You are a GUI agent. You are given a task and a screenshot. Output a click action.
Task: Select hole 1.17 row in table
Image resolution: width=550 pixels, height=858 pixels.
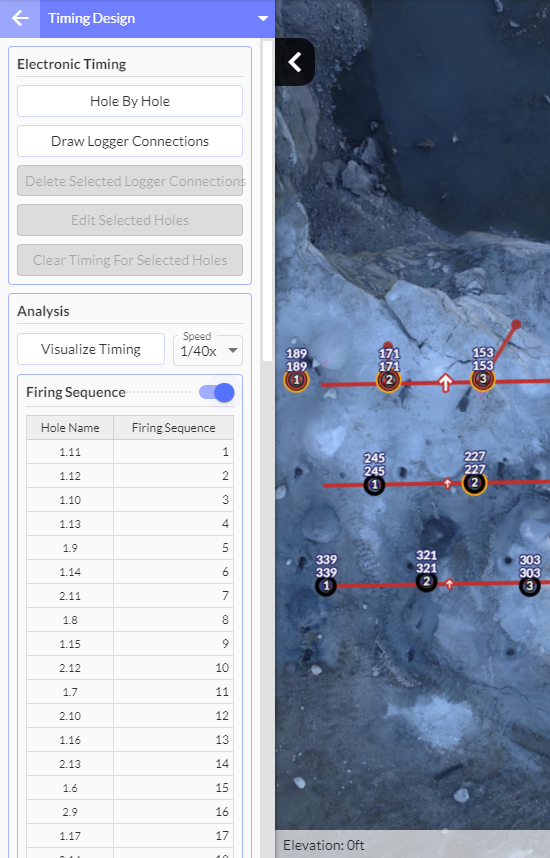130,836
